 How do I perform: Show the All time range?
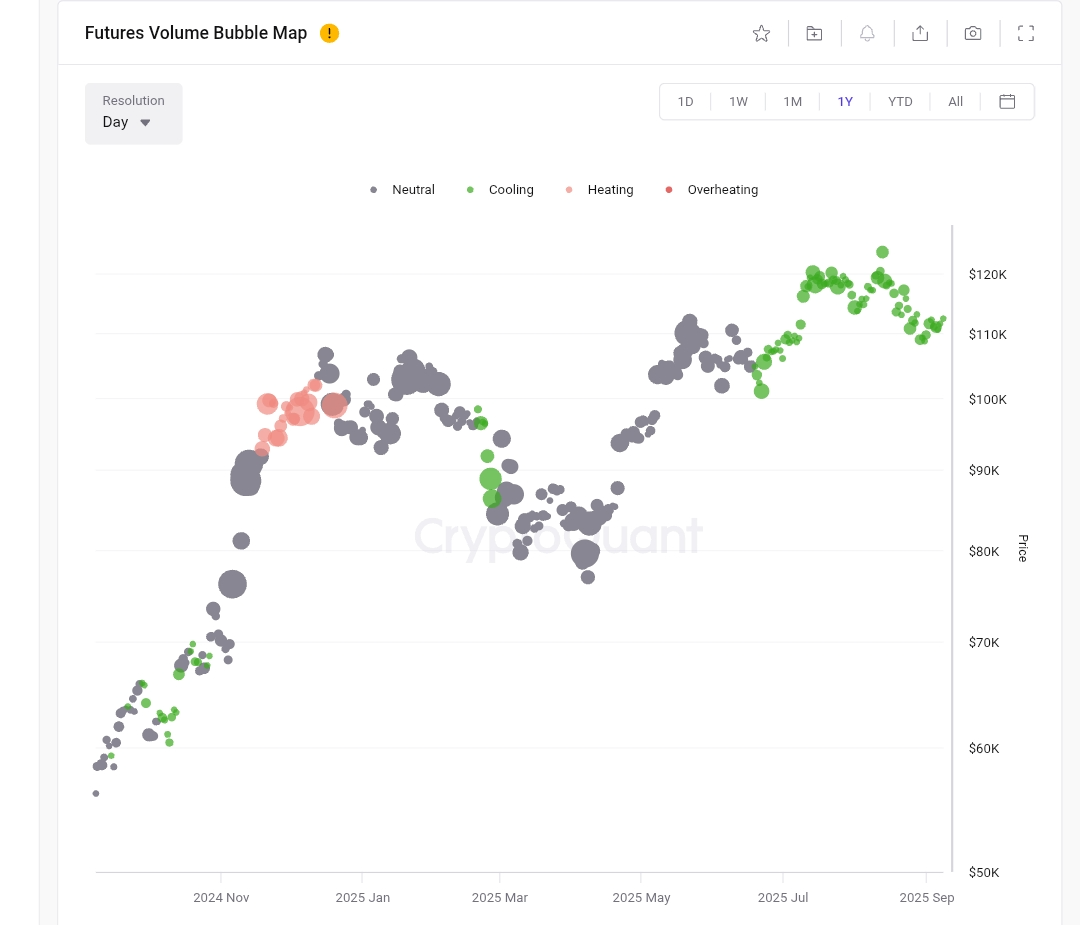click(955, 102)
